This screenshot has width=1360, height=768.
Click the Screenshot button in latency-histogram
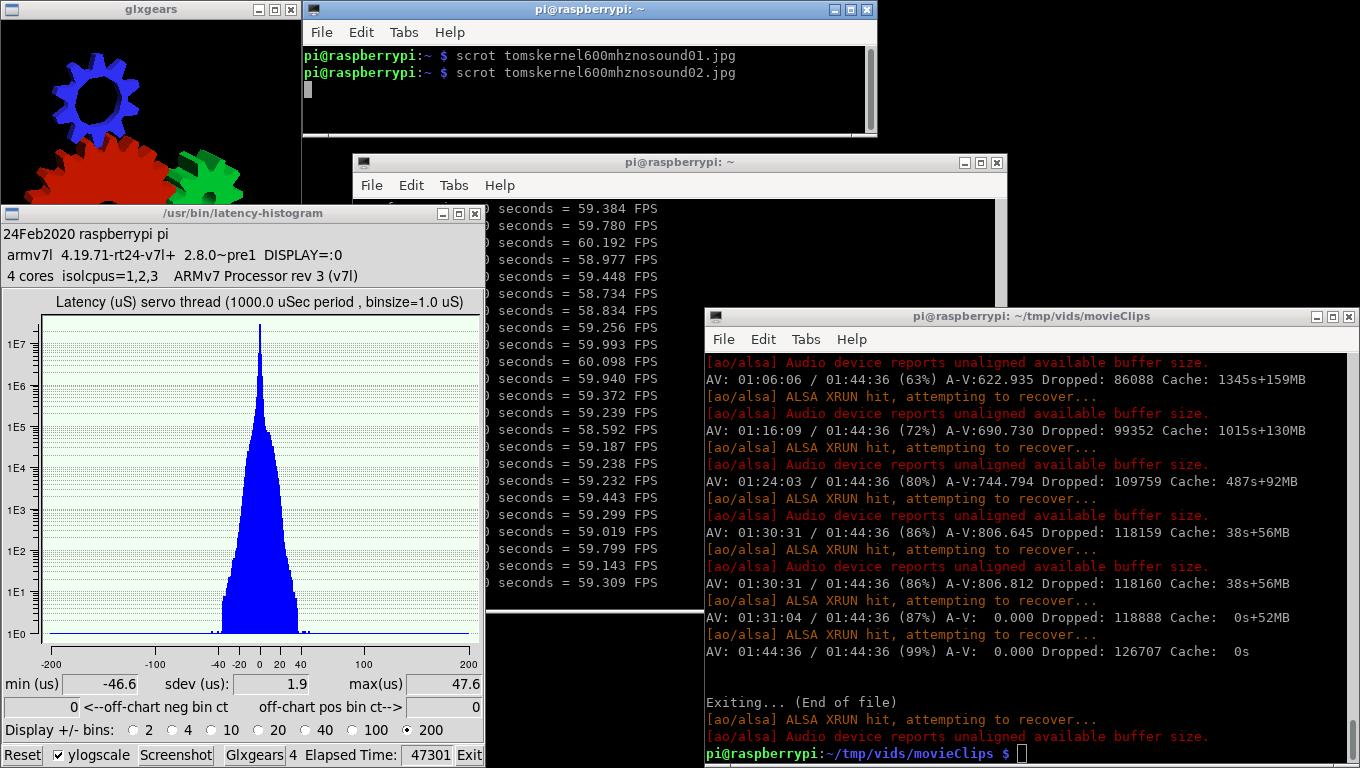click(x=176, y=755)
